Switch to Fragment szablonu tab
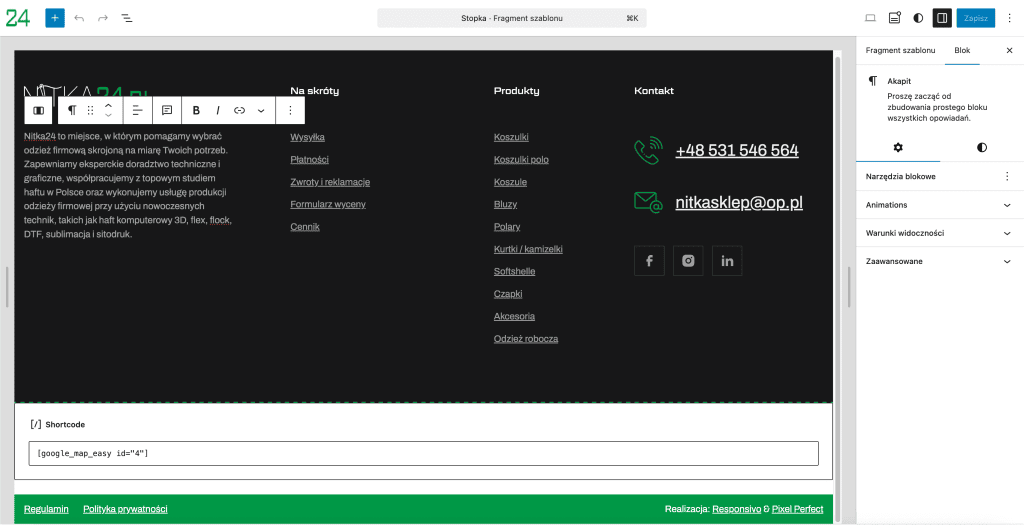Image resolution: width=1024 pixels, height=525 pixels. pos(900,50)
